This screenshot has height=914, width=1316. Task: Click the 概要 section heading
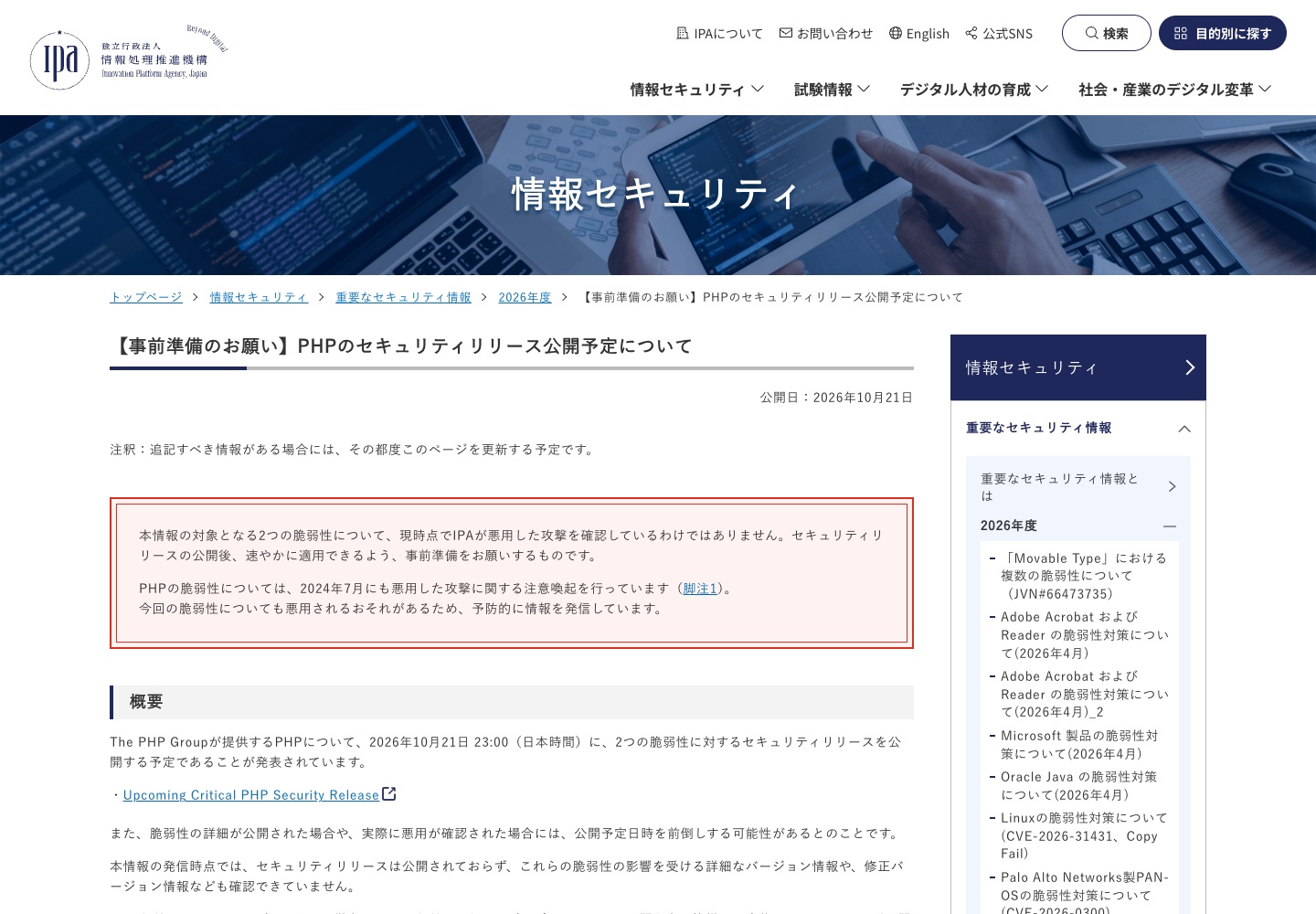146,702
